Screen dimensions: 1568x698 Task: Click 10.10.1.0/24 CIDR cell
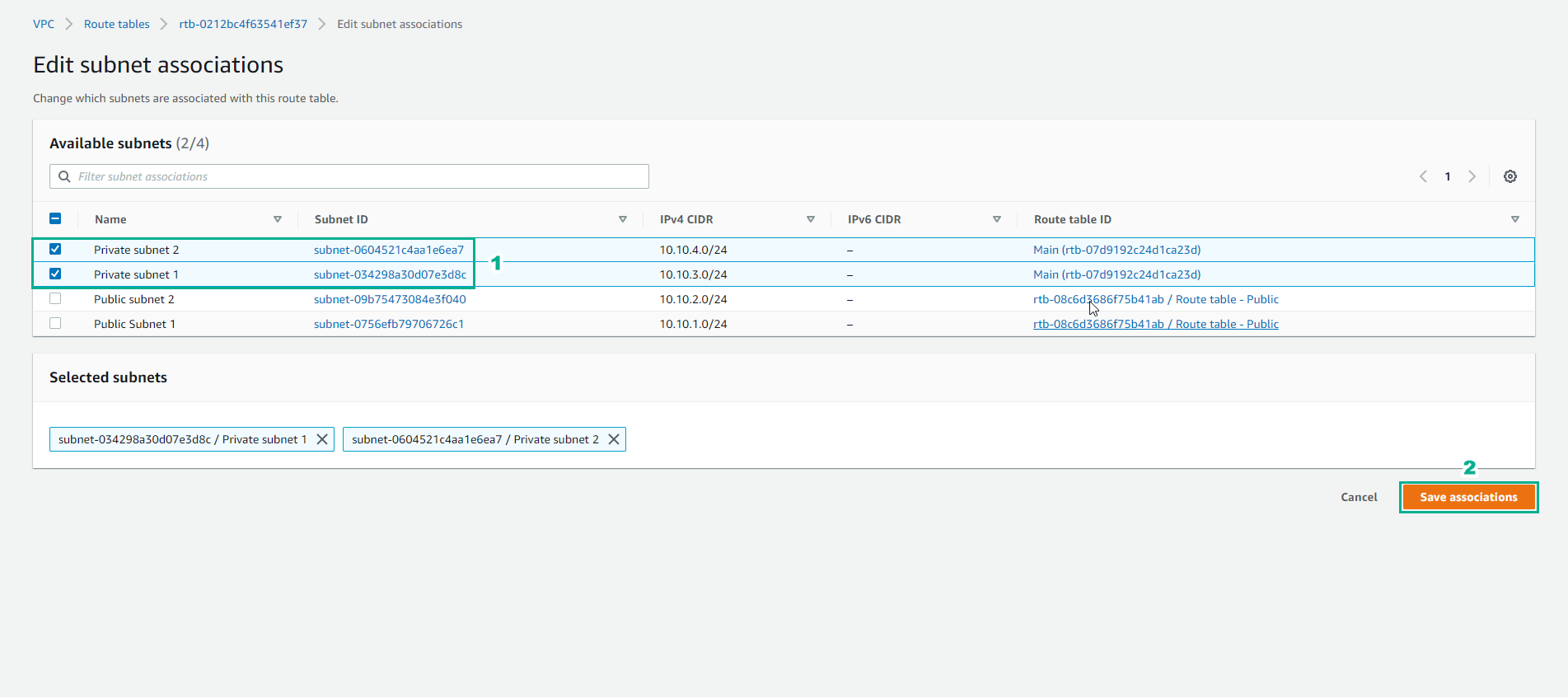tap(694, 324)
